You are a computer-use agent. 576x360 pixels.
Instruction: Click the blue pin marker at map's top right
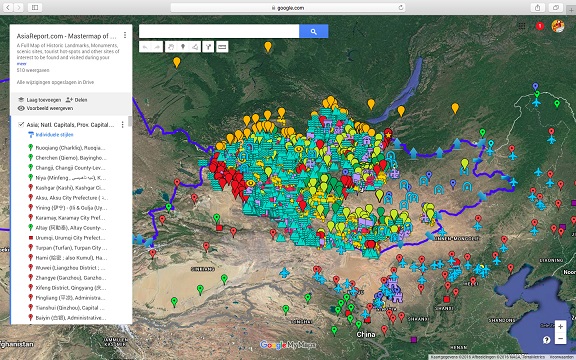(536, 87)
